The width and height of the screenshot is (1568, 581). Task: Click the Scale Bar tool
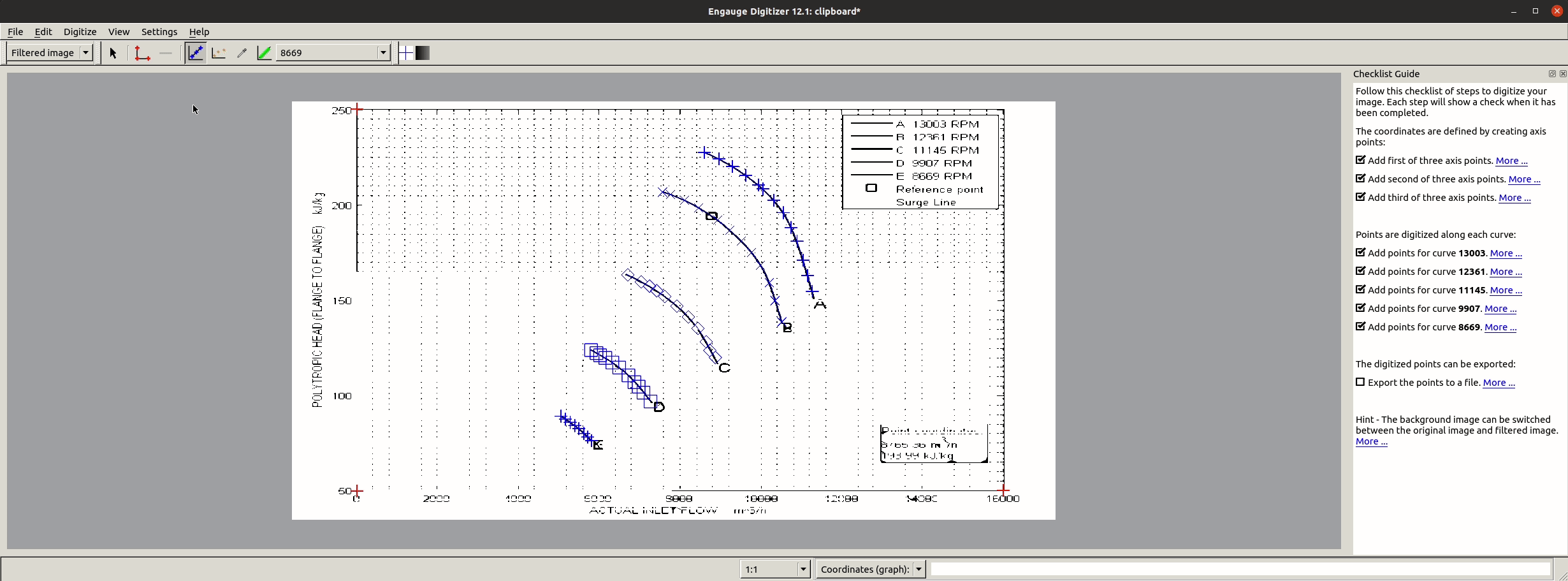click(166, 54)
